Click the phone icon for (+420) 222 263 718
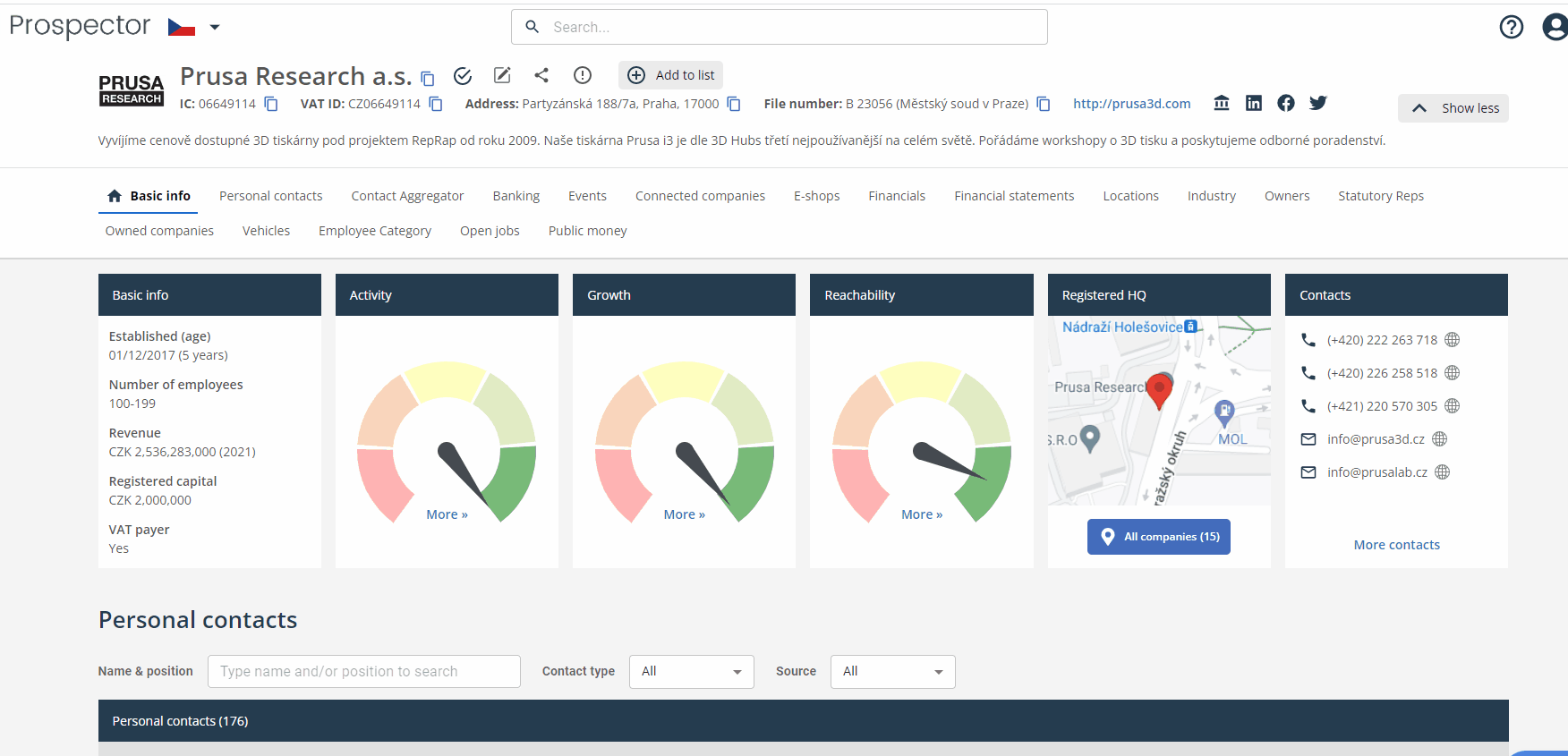This screenshot has width=1568, height=756. click(x=1308, y=340)
